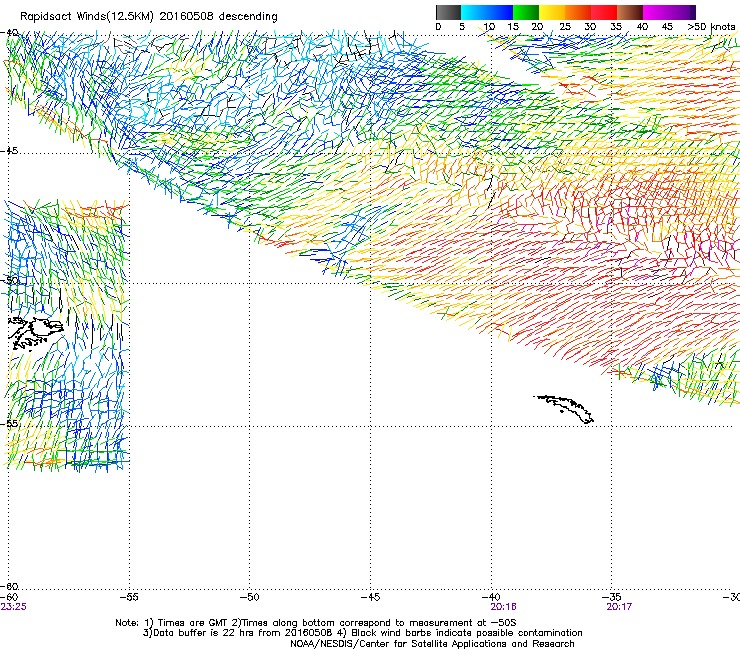Click the Falkland Islands coastline outline
The height and width of the screenshot is (650, 740).
[x=35, y=334]
